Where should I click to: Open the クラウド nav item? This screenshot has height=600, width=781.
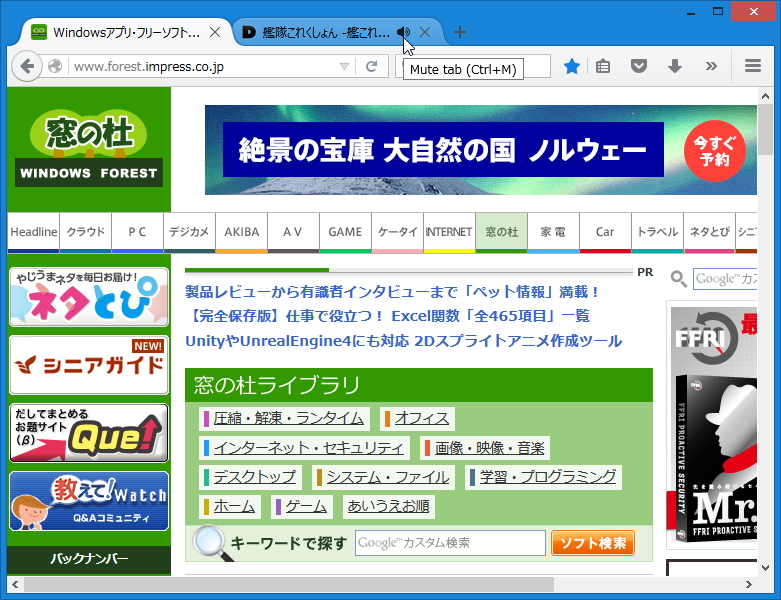(x=86, y=233)
